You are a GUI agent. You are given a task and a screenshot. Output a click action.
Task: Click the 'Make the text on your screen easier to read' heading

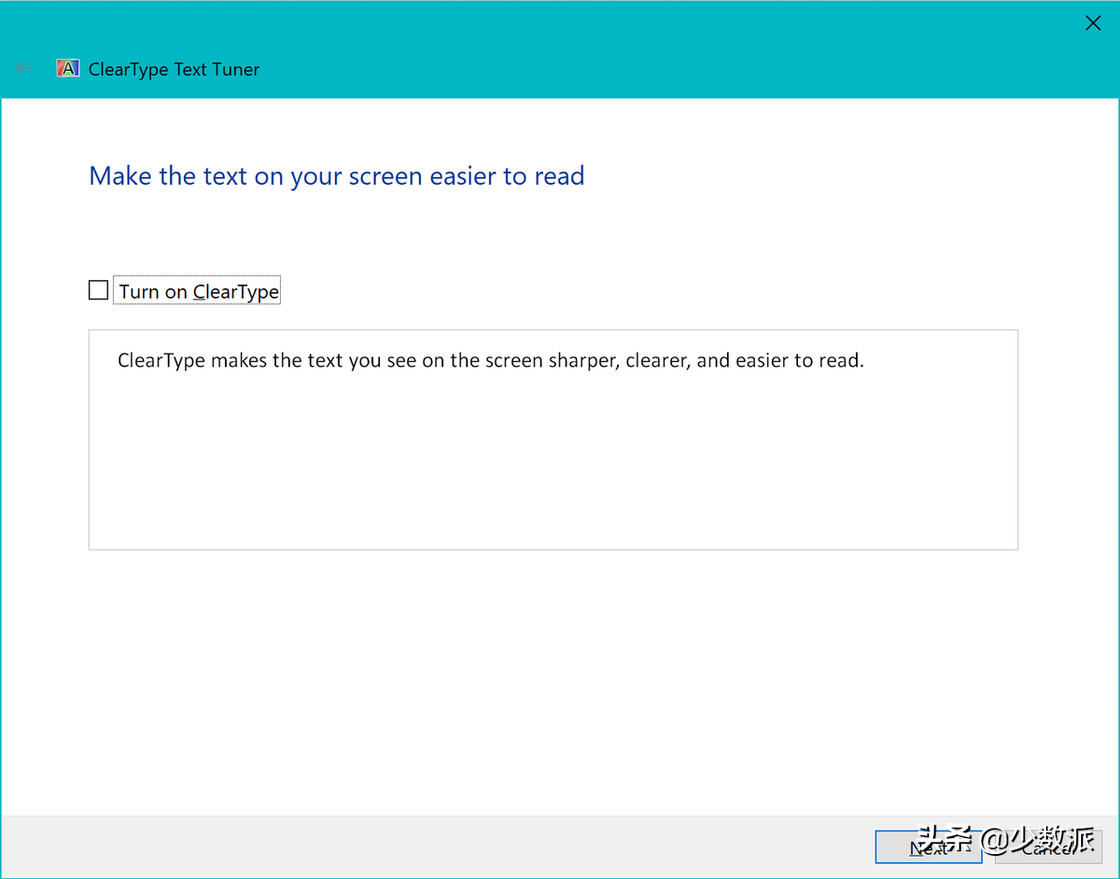[336, 176]
